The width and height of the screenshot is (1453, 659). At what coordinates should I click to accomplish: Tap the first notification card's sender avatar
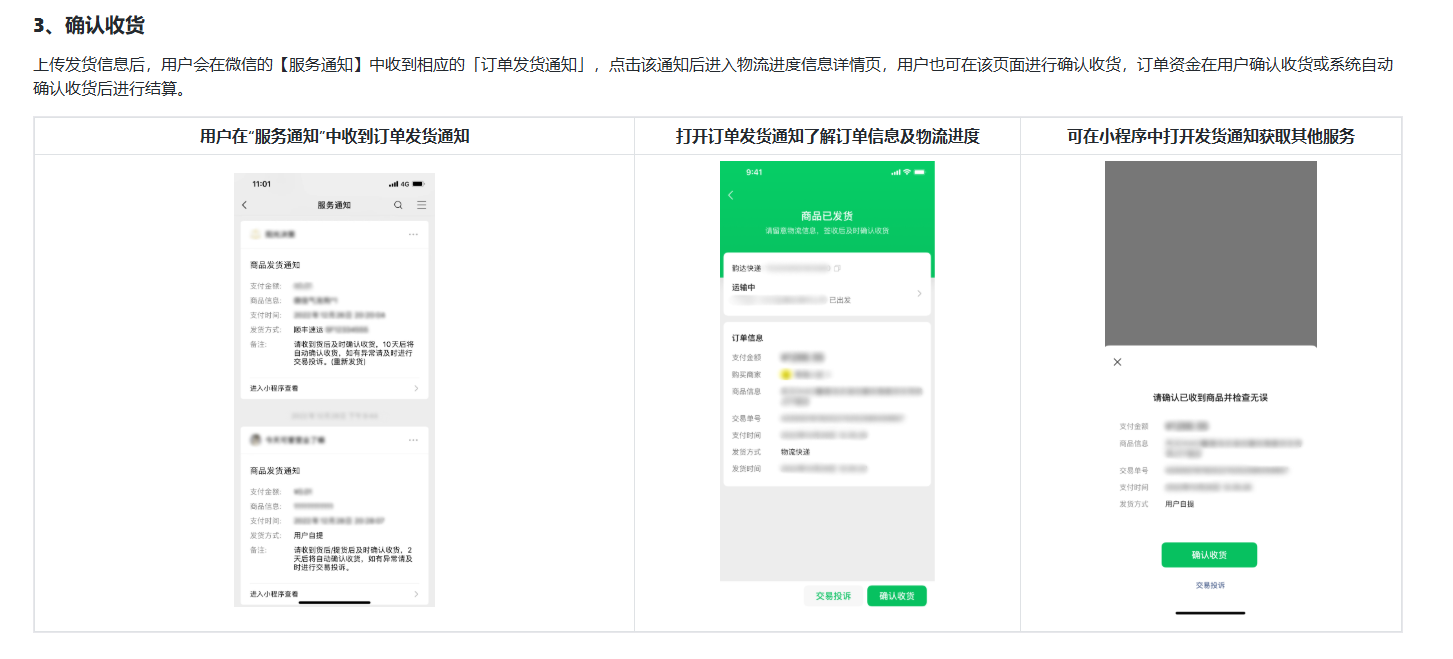pyautogui.click(x=255, y=234)
